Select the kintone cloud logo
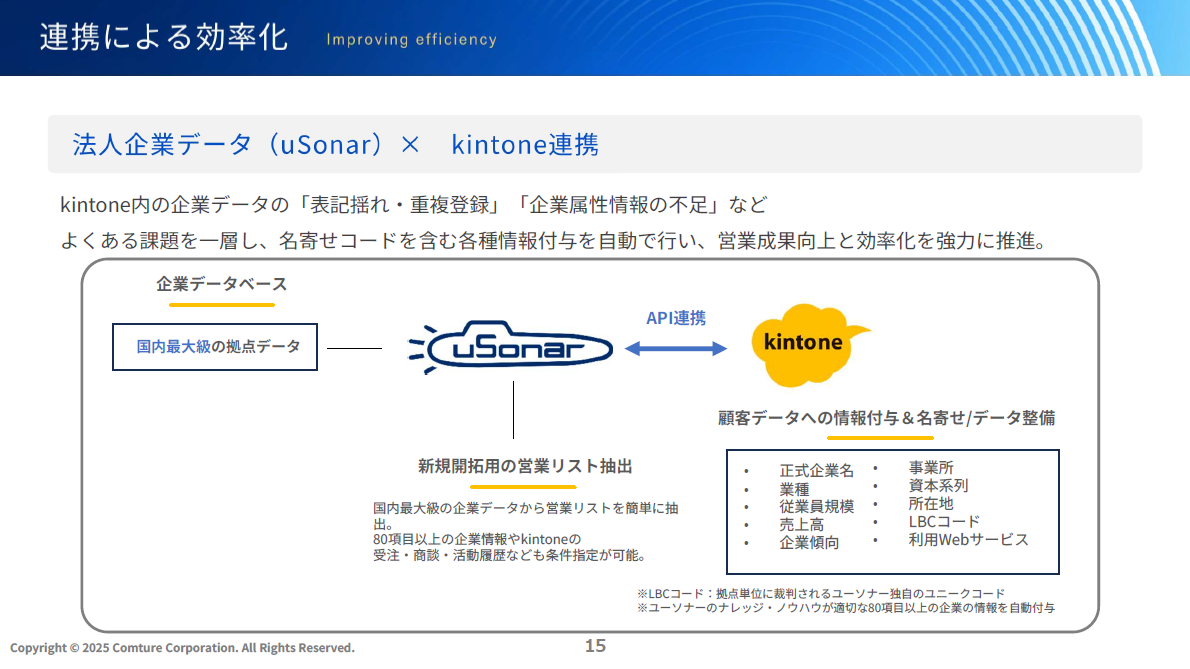The image size is (1190, 669). (x=800, y=343)
